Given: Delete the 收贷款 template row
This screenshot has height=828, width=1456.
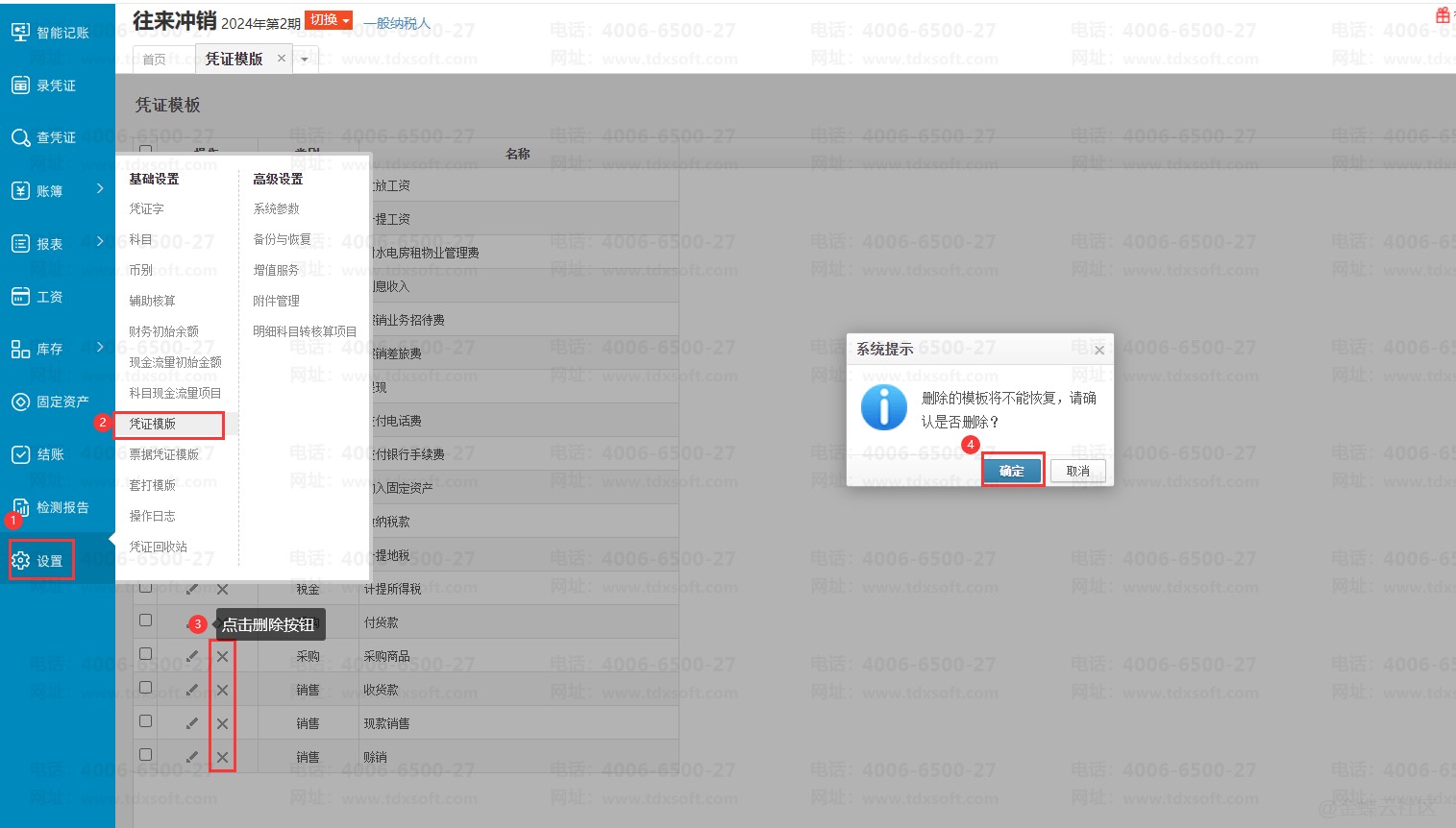Looking at the screenshot, I should pyautogui.click(x=222, y=690).
